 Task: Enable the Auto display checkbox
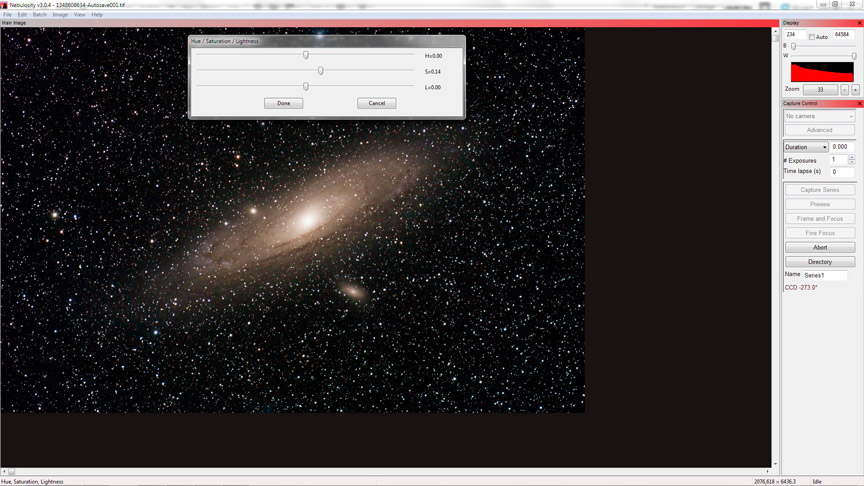tap(812, 37)
